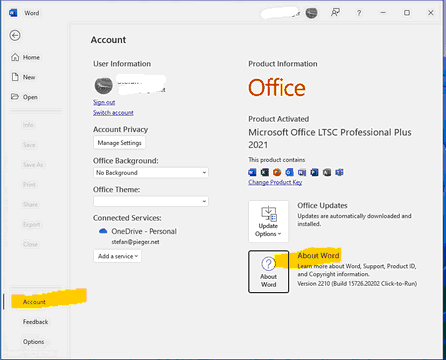Screen dimensions: 446x360
Task: Click the OneDrive - Personal service entry
Action: 144,231
